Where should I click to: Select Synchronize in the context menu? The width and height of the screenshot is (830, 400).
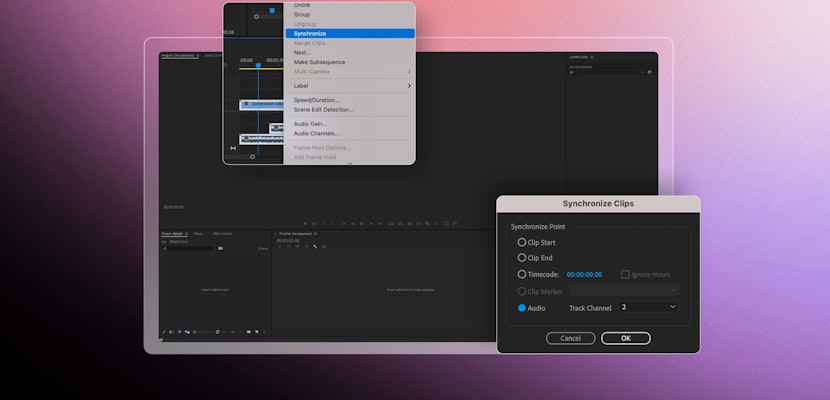click(x=310, y=33)
